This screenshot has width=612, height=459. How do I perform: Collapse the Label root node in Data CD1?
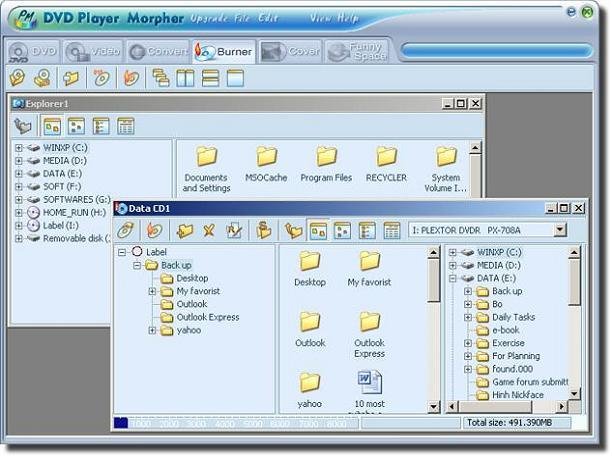click(x=122, y=252)
